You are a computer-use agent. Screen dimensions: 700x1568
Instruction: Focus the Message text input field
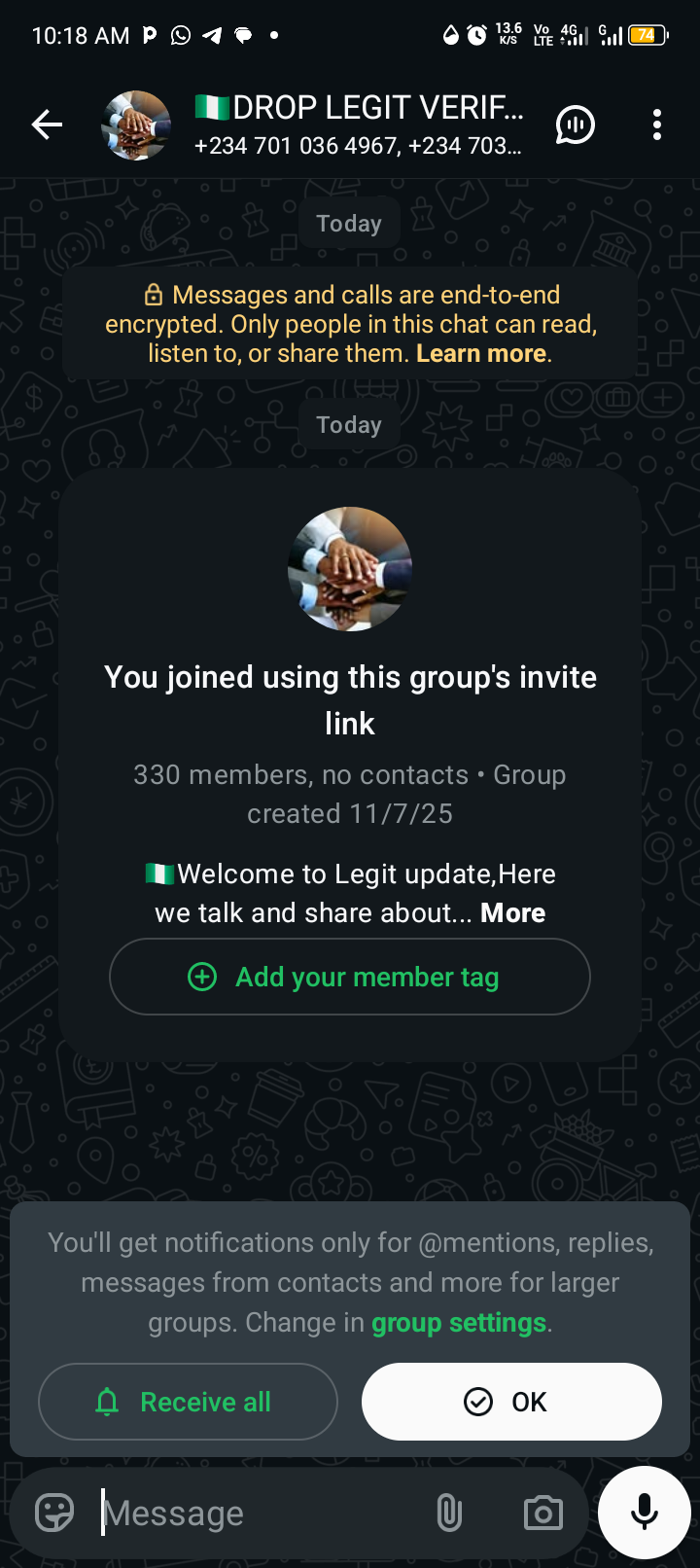[x=262, y=1513]
